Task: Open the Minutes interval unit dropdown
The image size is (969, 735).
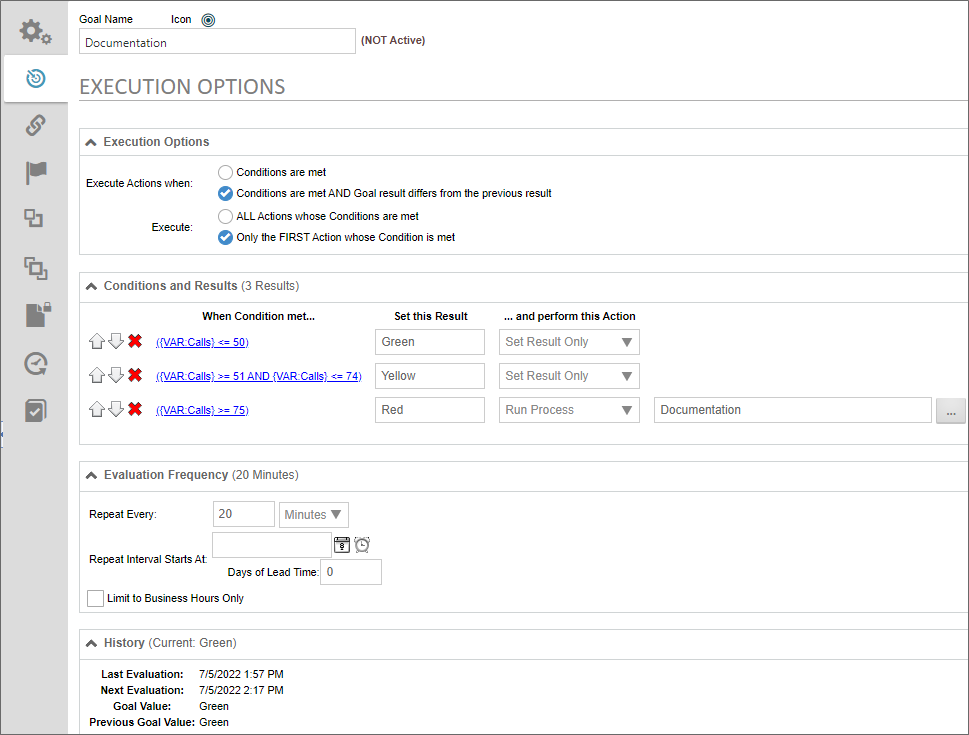Action: click(x=314, y=515)
